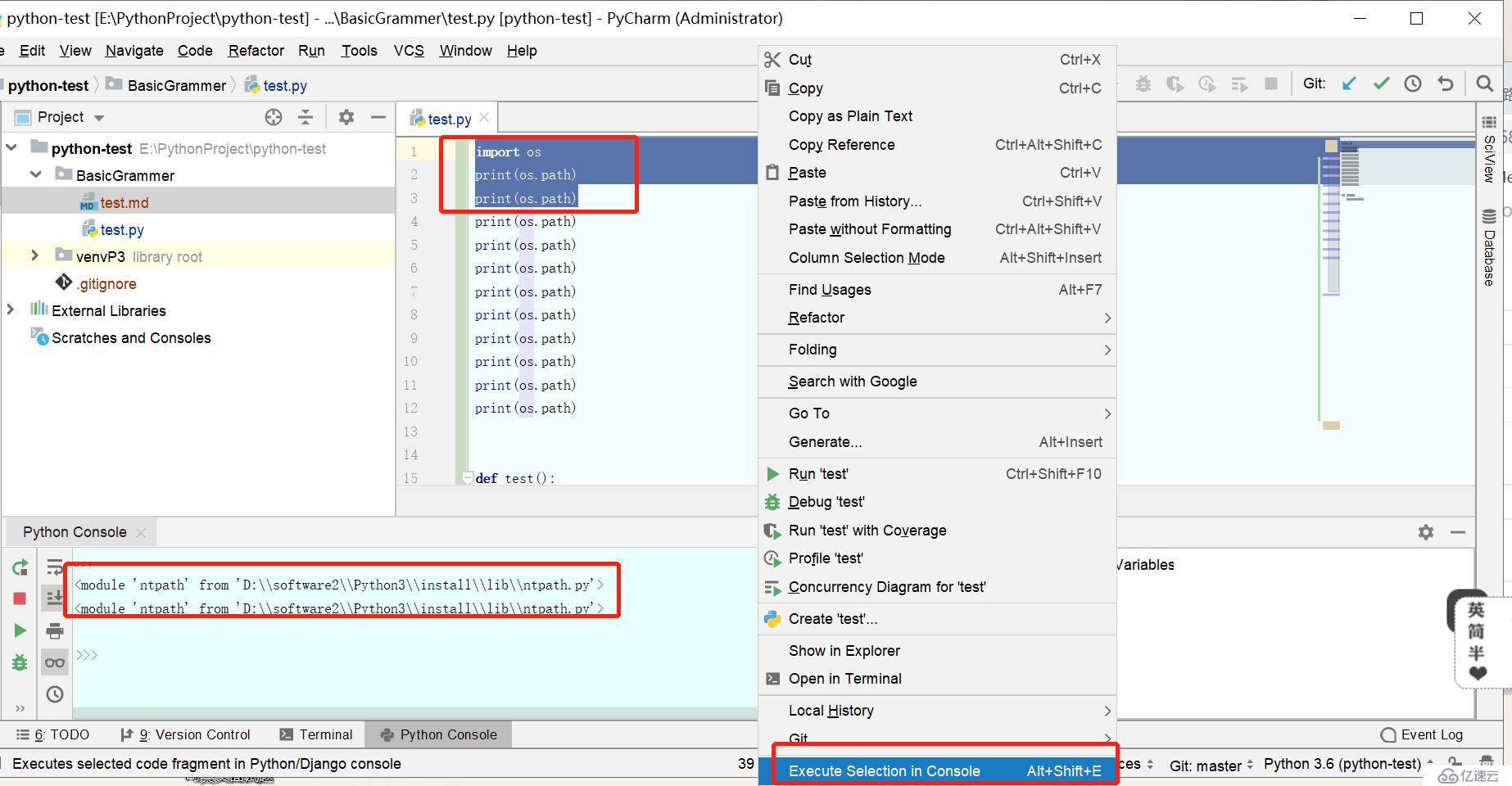Attach debugger with console bug icon
This screenshot has height=786, width=1512.
(x=20, y=662)
